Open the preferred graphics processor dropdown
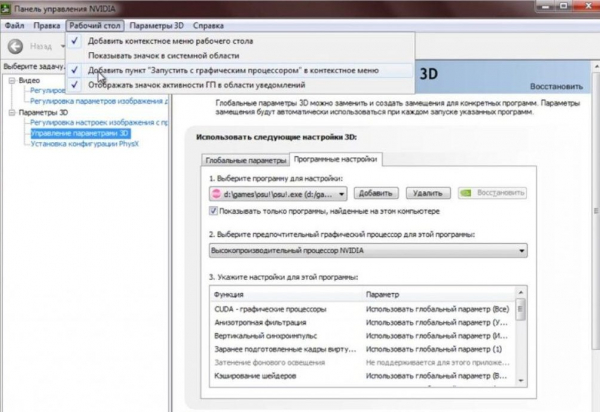Screen dimensions: 600x412 click(x=368, y=251)
